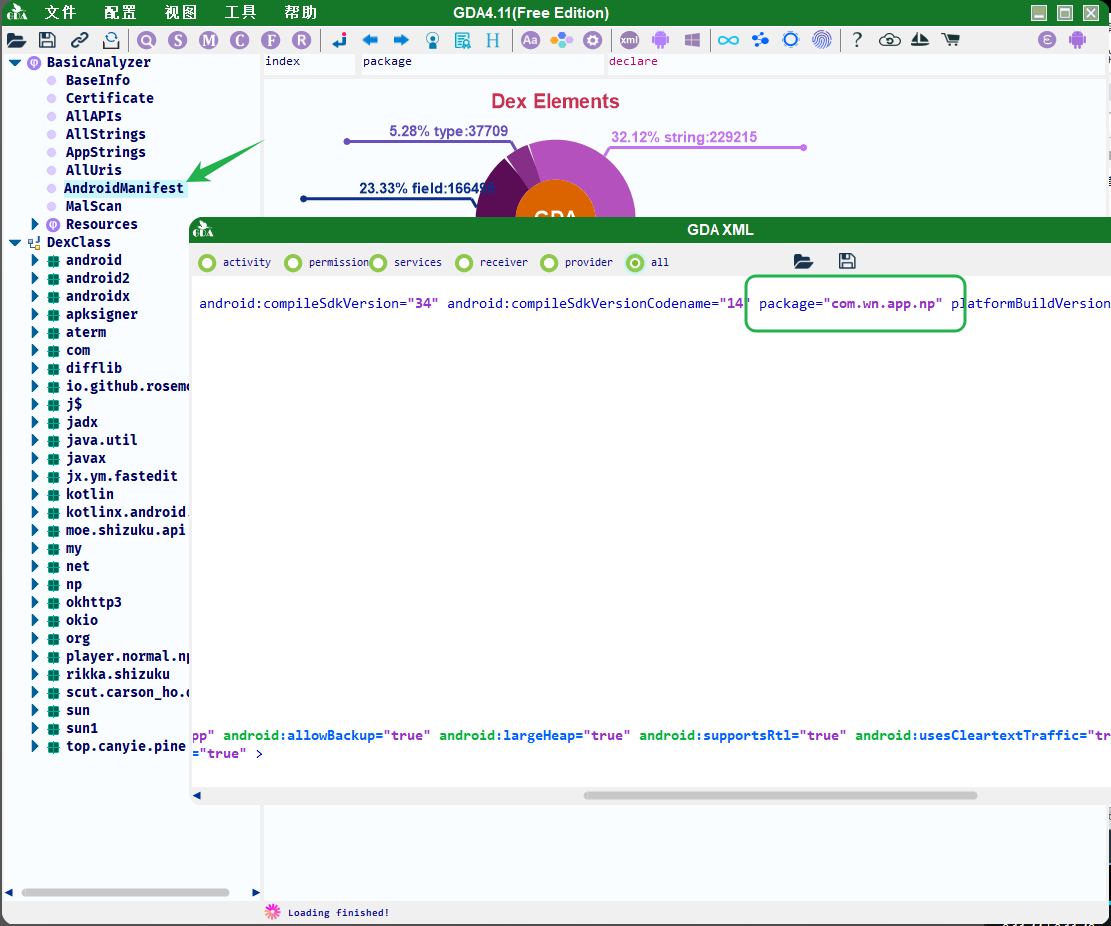Open the Certificate item in BasicAnalyzer
The width and height of the screenshot is (1111, 926).
(110, 98)
